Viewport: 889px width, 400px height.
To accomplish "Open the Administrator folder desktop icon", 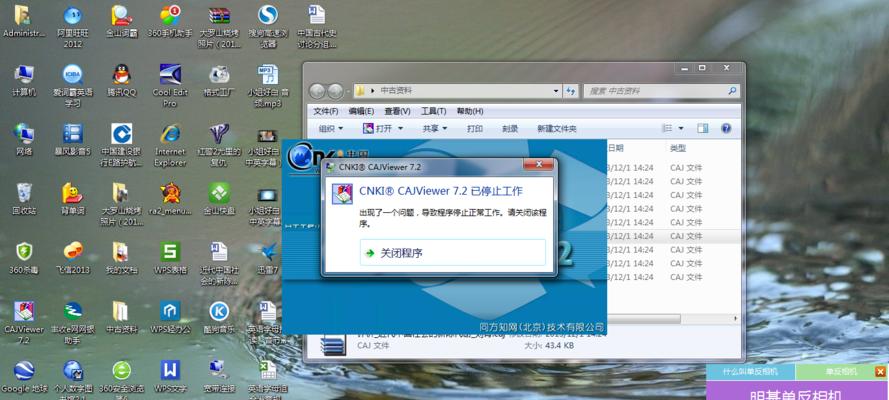I will (x=23, y=21).
